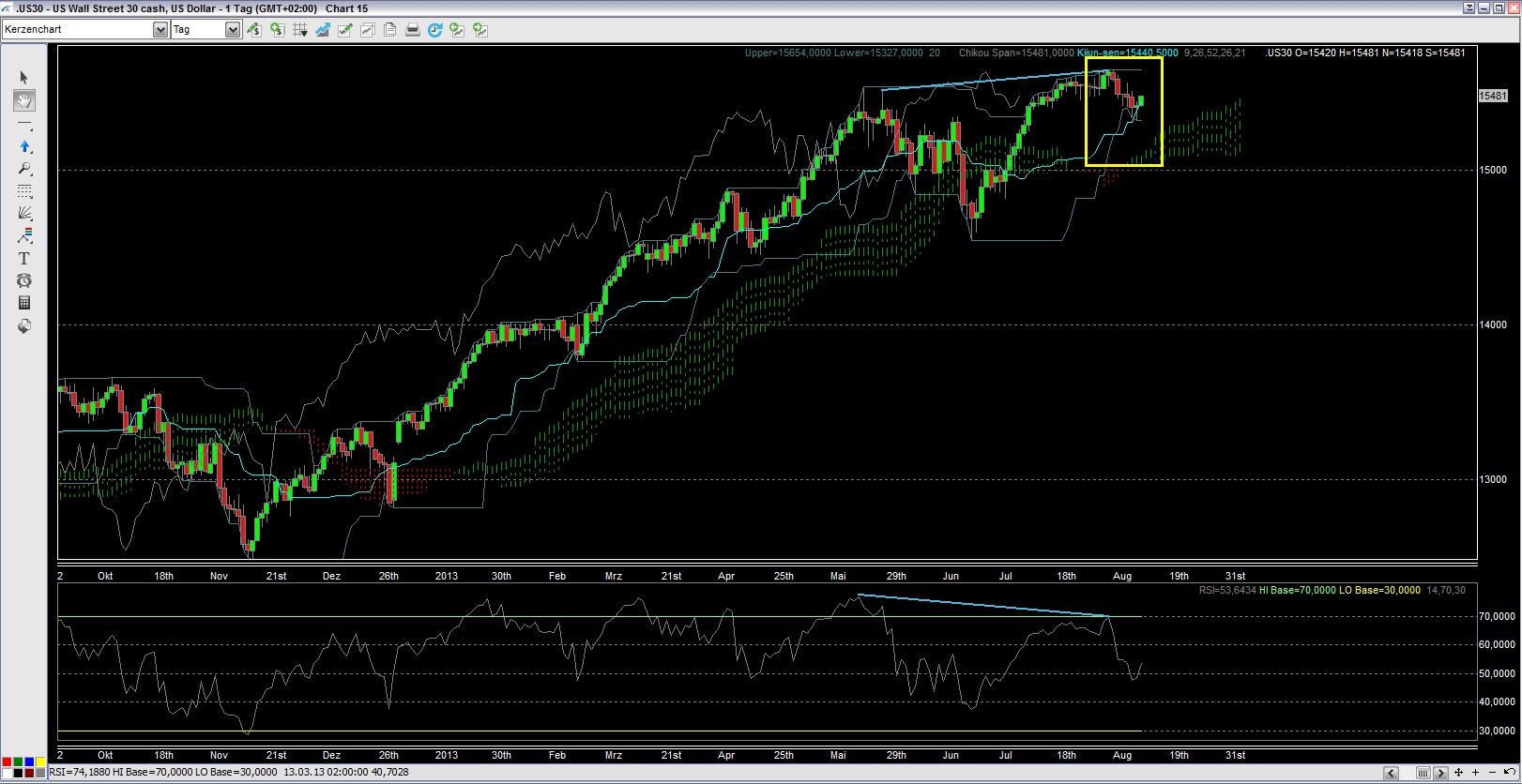Toggle the chart move crosshair control
1522x784 pixels.
click(1458, 773)
